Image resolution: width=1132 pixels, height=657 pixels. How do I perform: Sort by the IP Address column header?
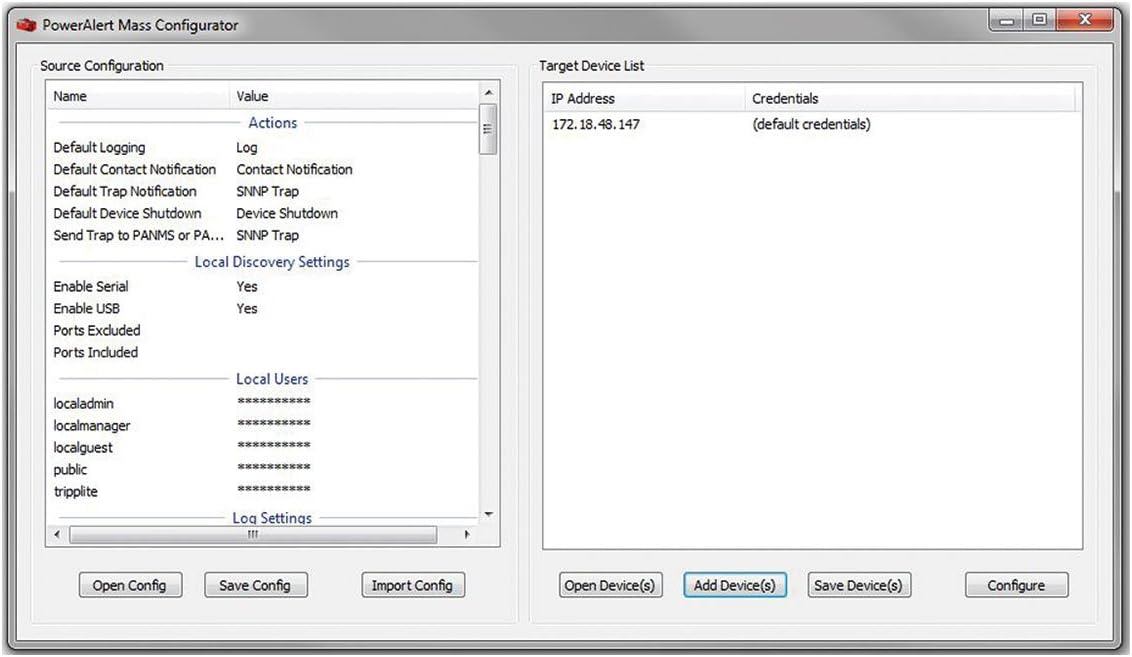click(x=645, y=98)
